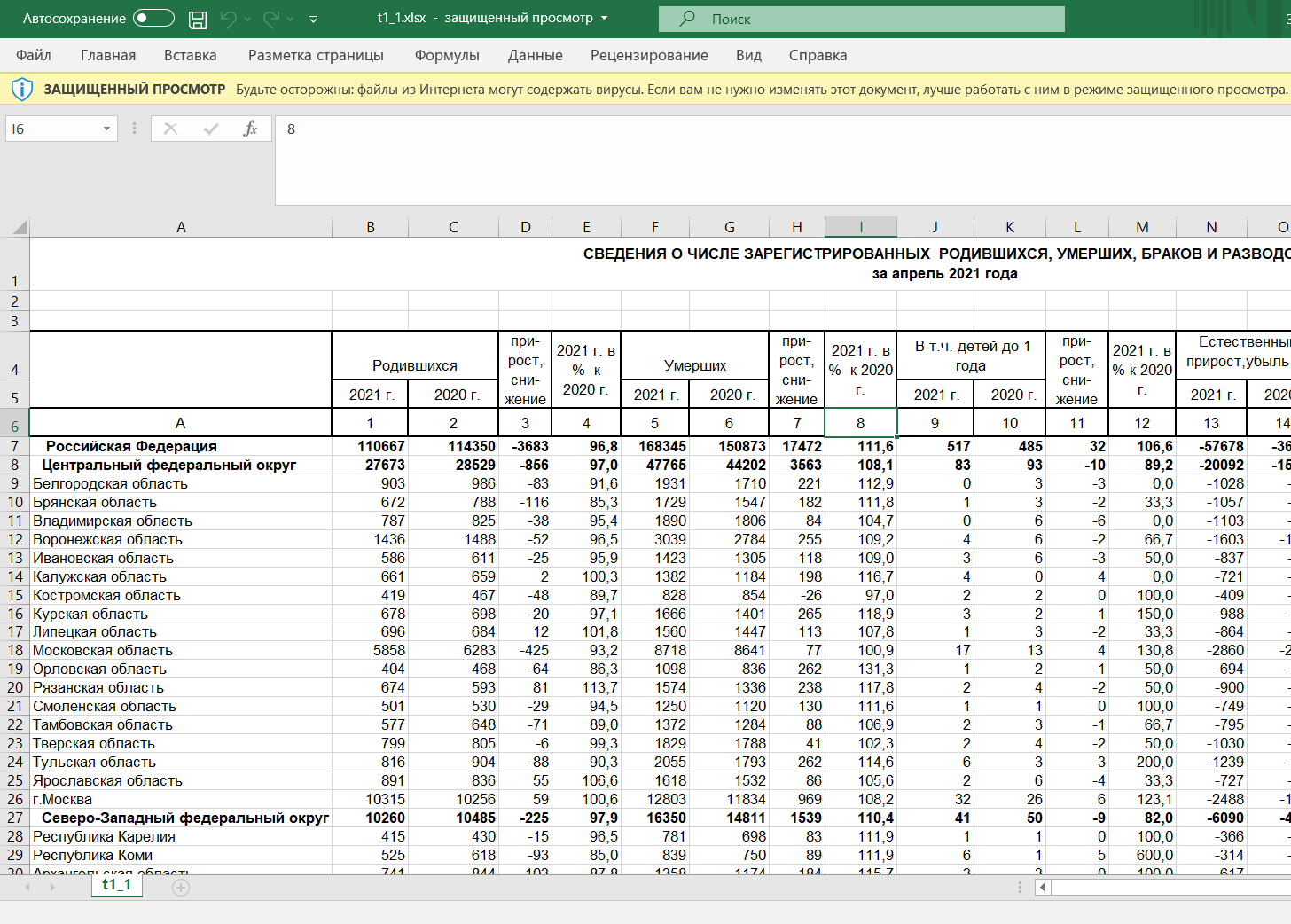The width and height of the screenshot is (1291, 924).
Task: Open the Customize Quick Access Toolbar dropdown
Action: (314, 19)
